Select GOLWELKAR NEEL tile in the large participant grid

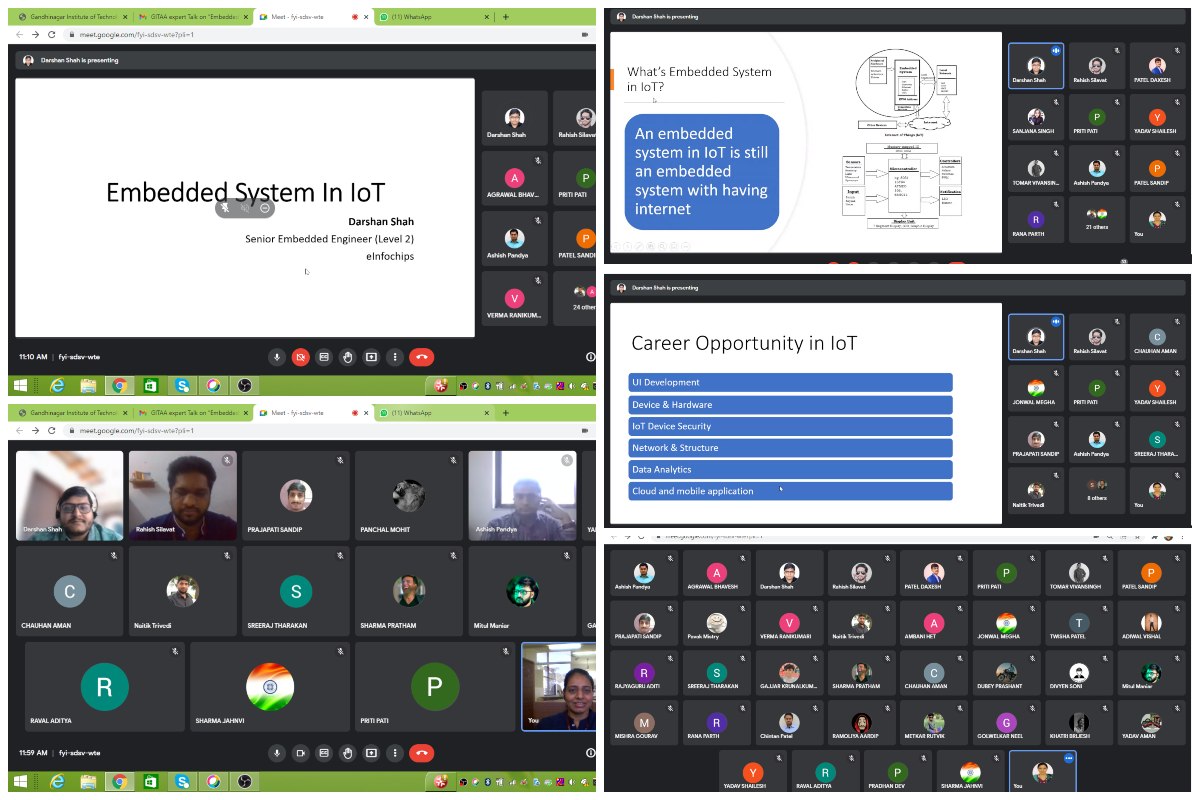(x=1006, y=723)
